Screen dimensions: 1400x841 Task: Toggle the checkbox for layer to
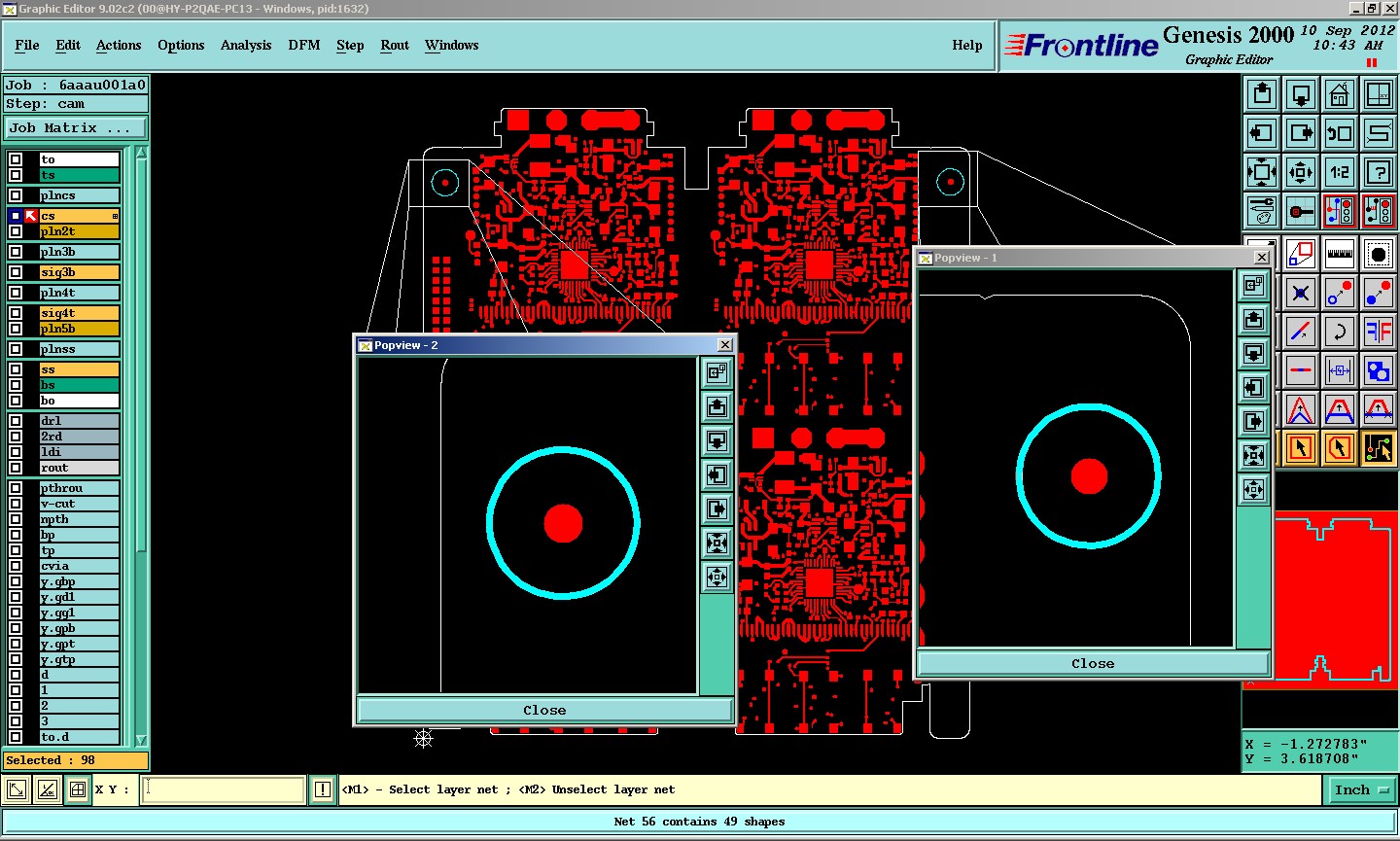pos(16,159)
